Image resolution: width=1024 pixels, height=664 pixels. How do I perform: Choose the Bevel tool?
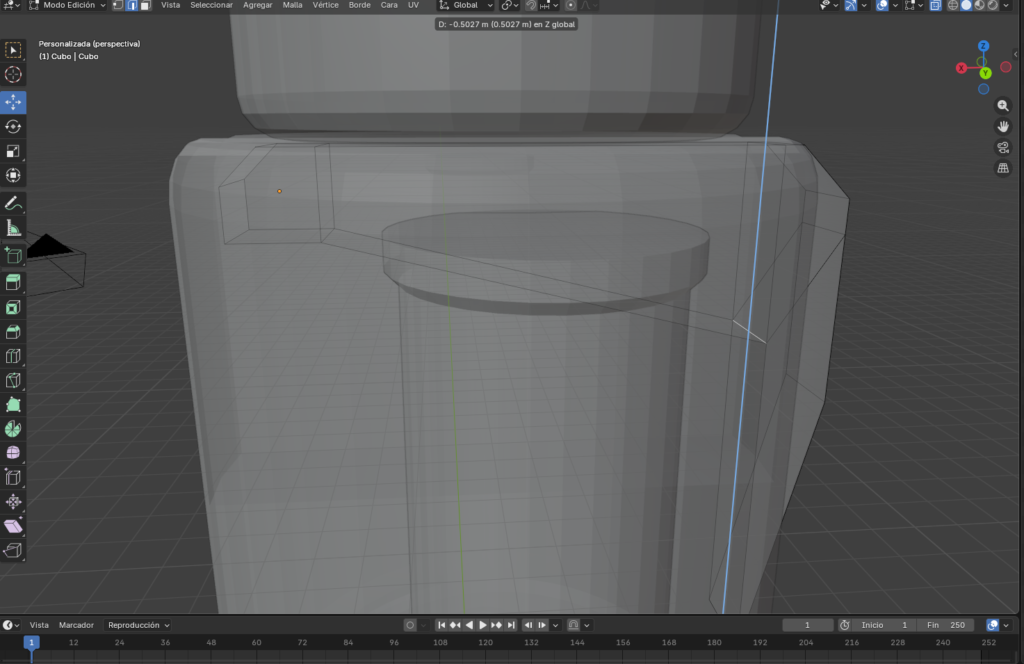pyautogui.click(x=13, y=332)
